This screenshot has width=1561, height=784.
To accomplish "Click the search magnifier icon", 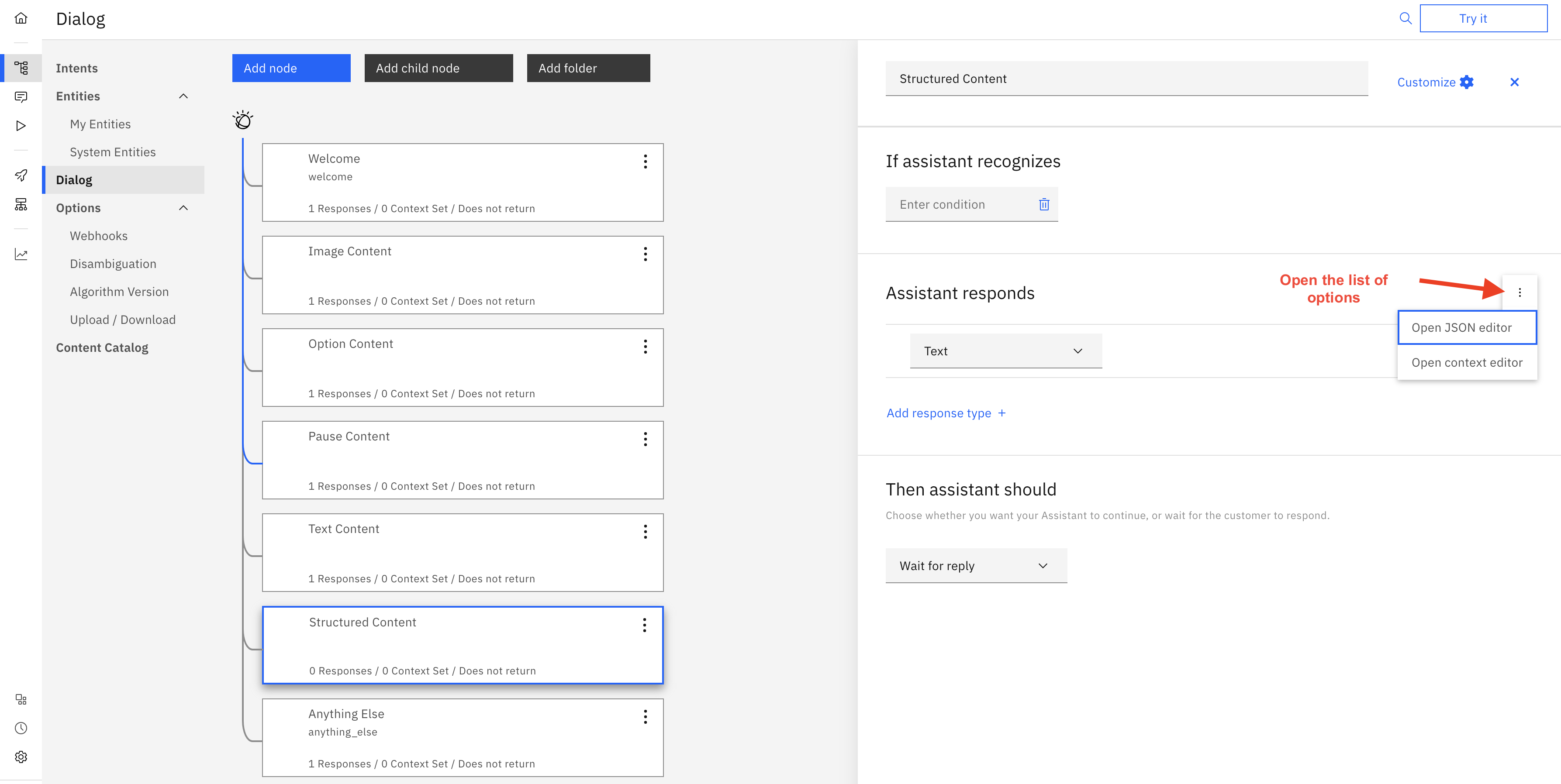I will tap(1405, 18).
